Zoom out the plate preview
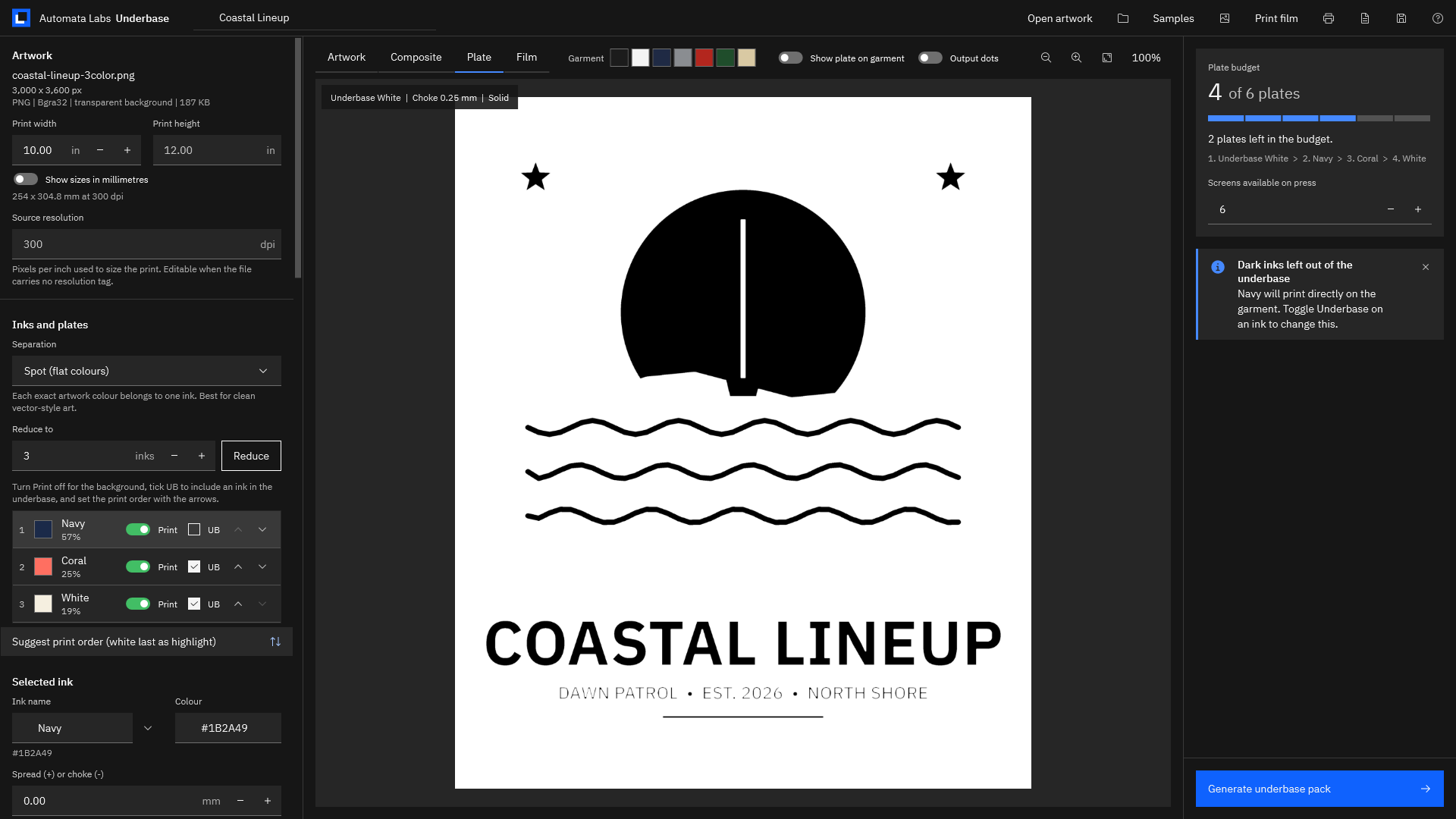This screenshot has width=1456, height=819. tap(1046, 58)
